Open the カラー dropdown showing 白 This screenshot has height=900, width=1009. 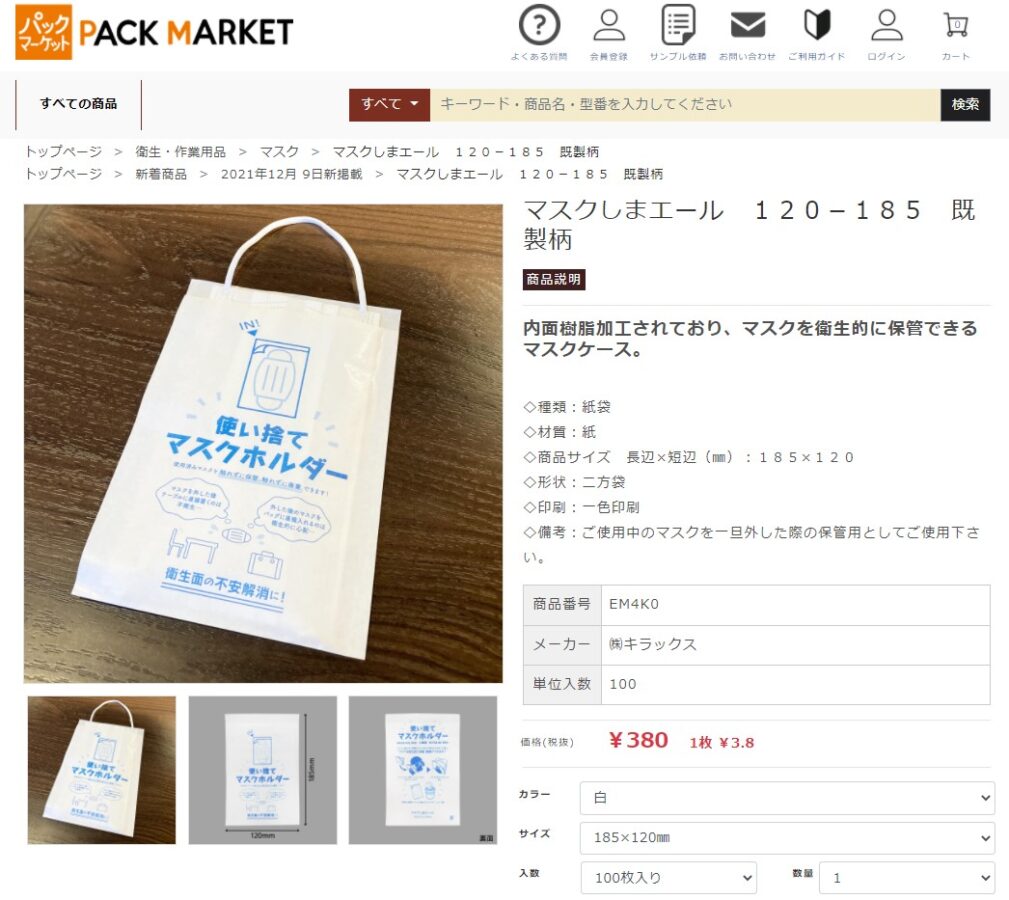pyautogui.click(x=787, y=798)
